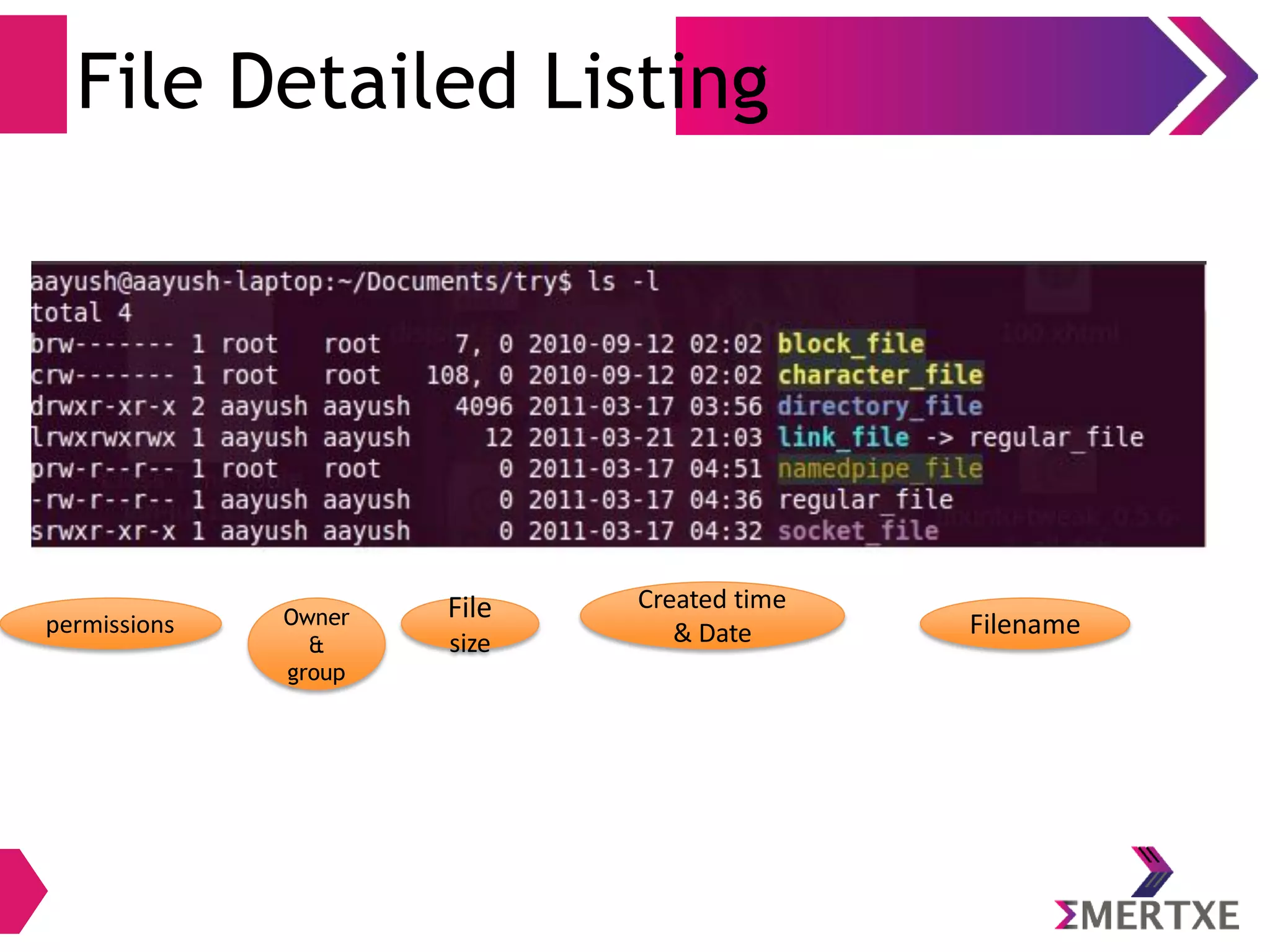Click the pink square beside the title
Screen dimensions: 1270x952
click(32, 74)
